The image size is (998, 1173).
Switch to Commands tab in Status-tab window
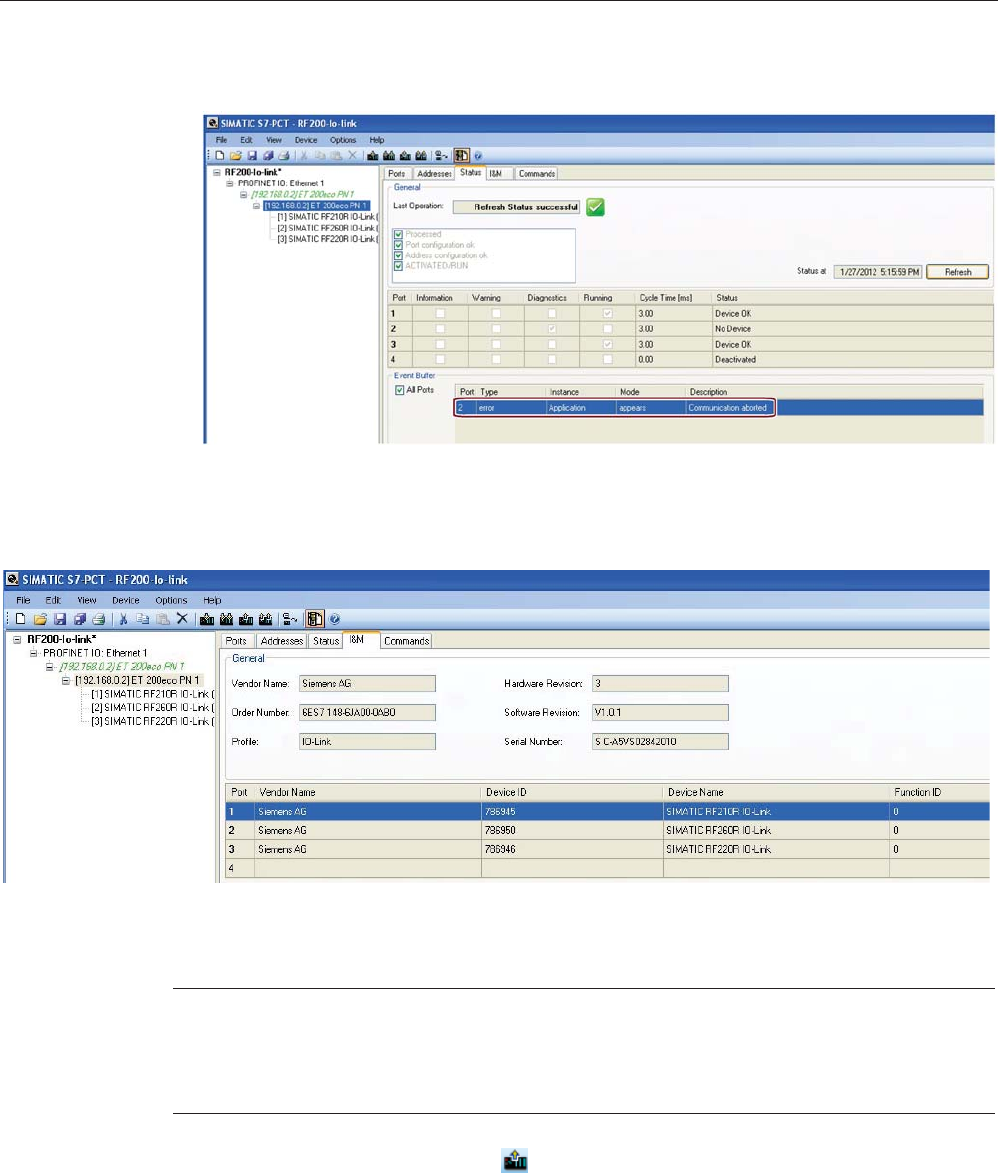tap(536, 174)
